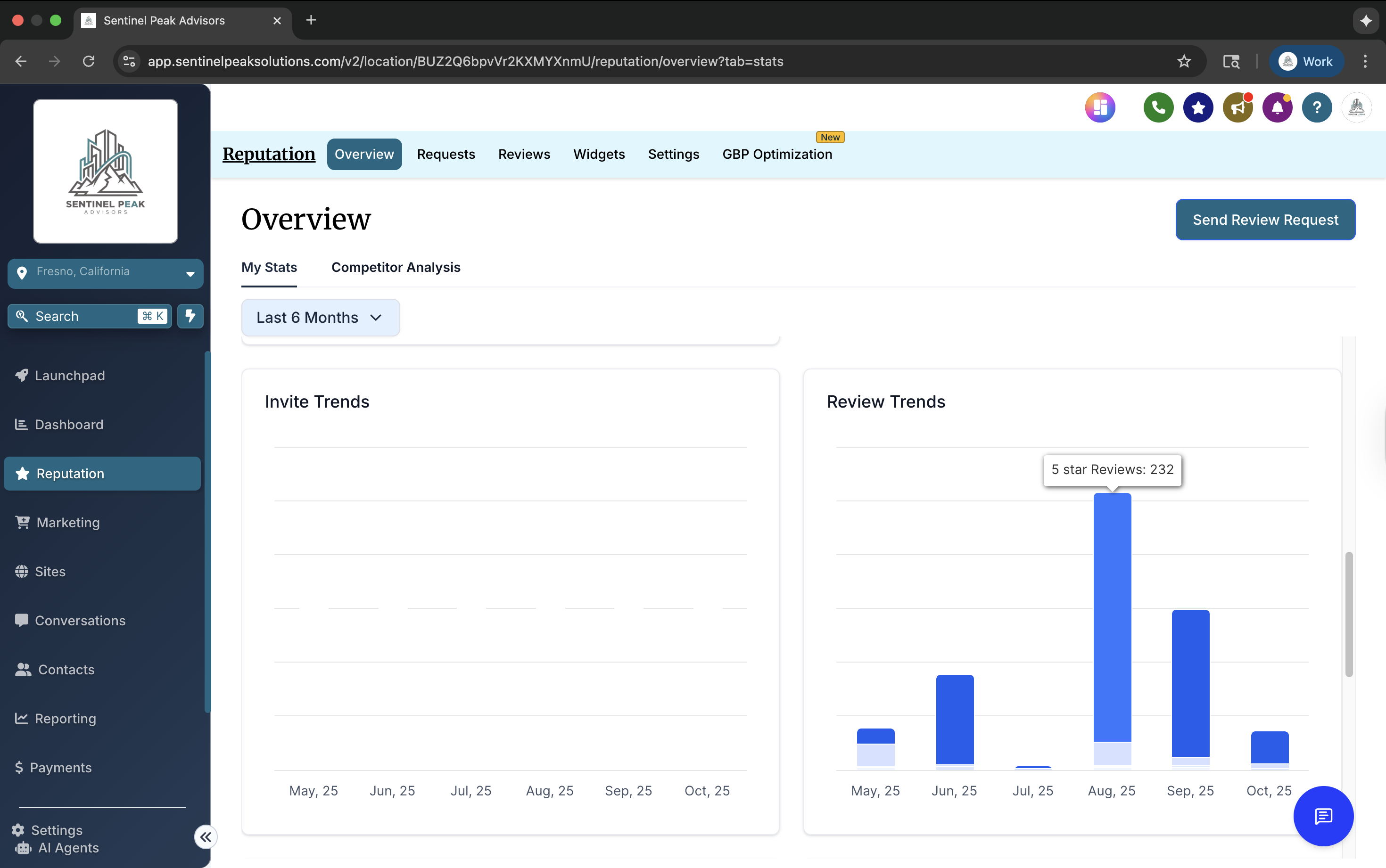The height and width of the screenshot is (868, 1386).
Task: Bookmark this page with star icon
Action: coord(1184,61)
